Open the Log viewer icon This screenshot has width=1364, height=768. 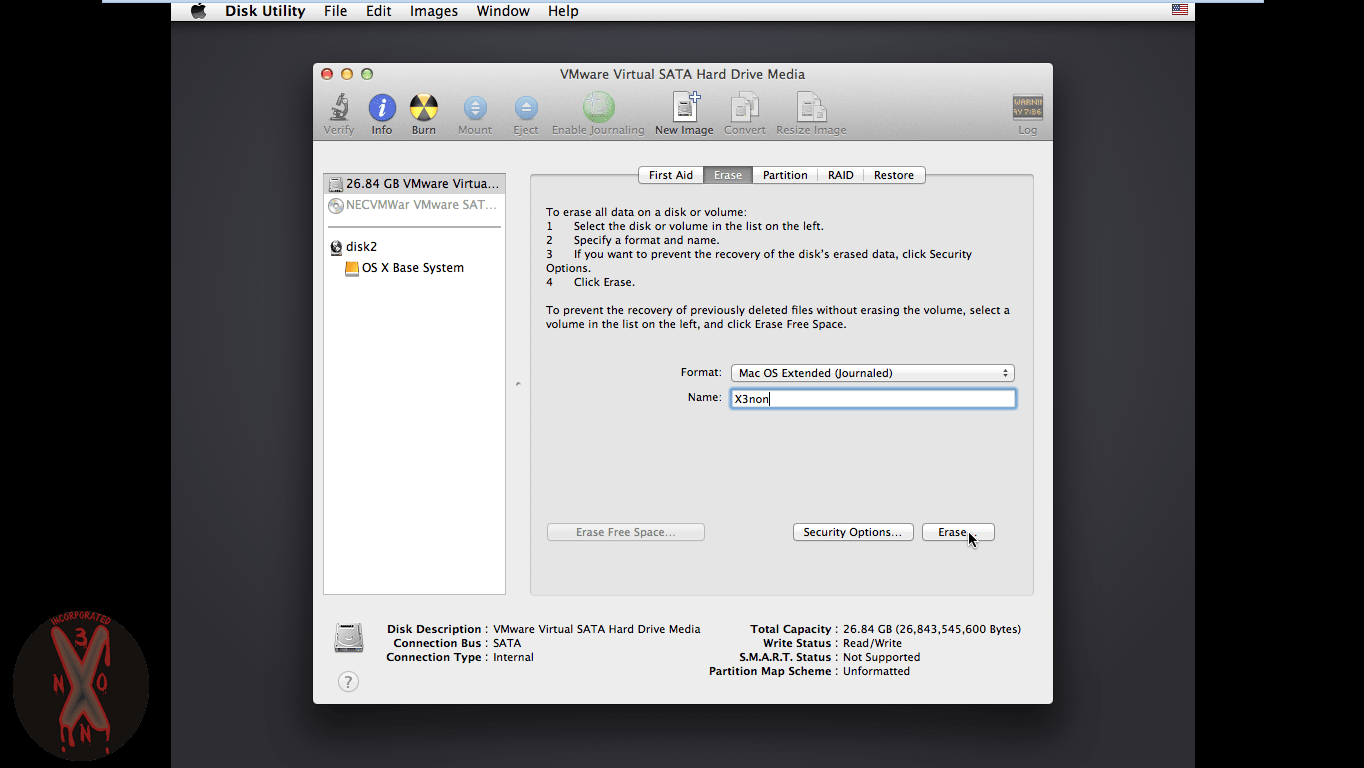(x=1027, y=108)
